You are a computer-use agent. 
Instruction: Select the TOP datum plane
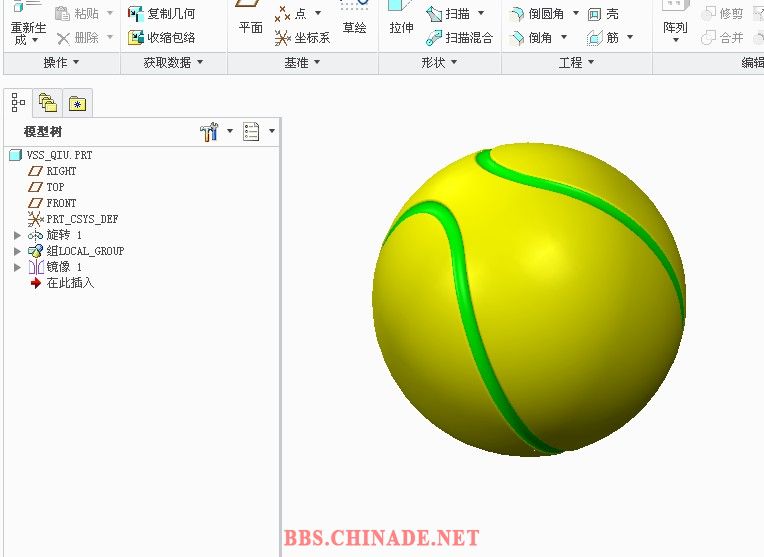46,187
